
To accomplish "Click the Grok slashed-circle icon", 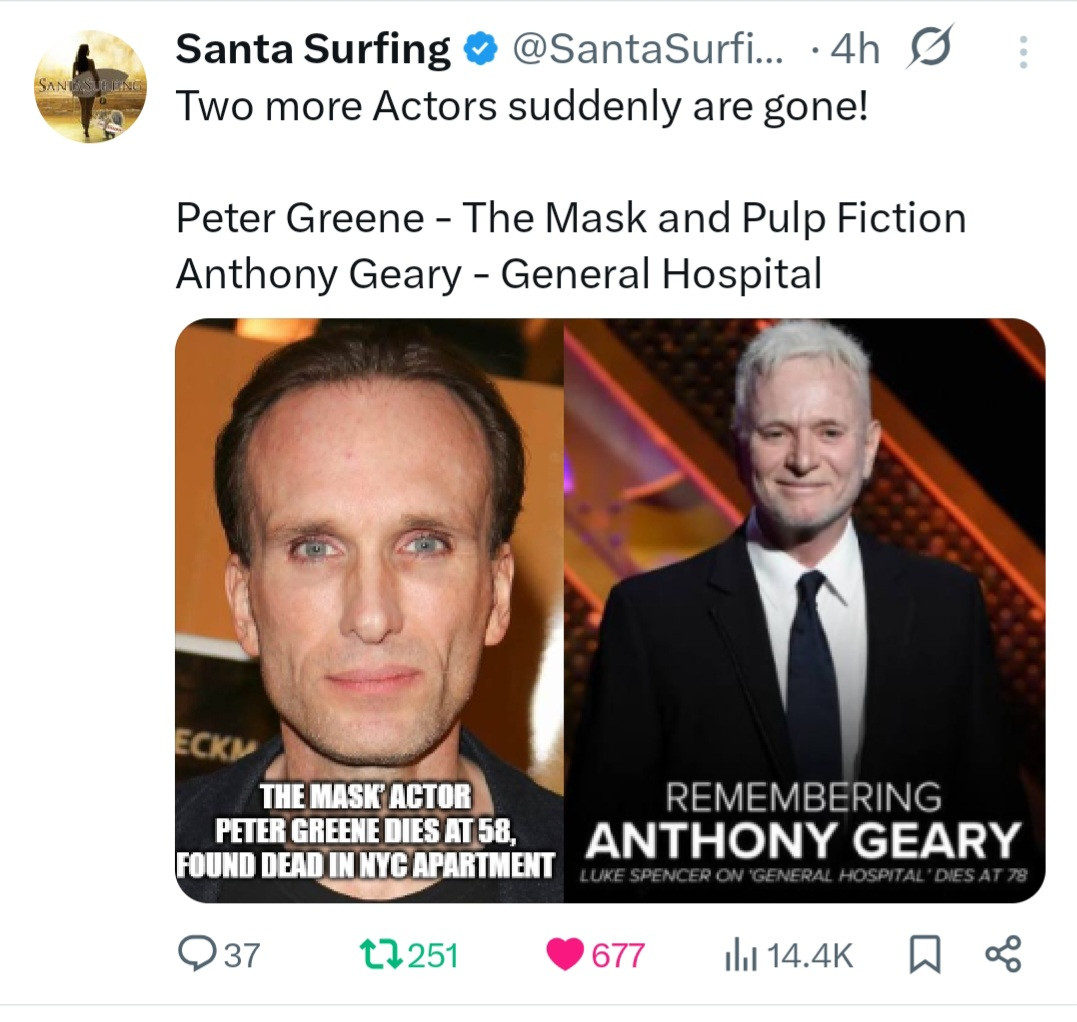I will pos(930,48).
